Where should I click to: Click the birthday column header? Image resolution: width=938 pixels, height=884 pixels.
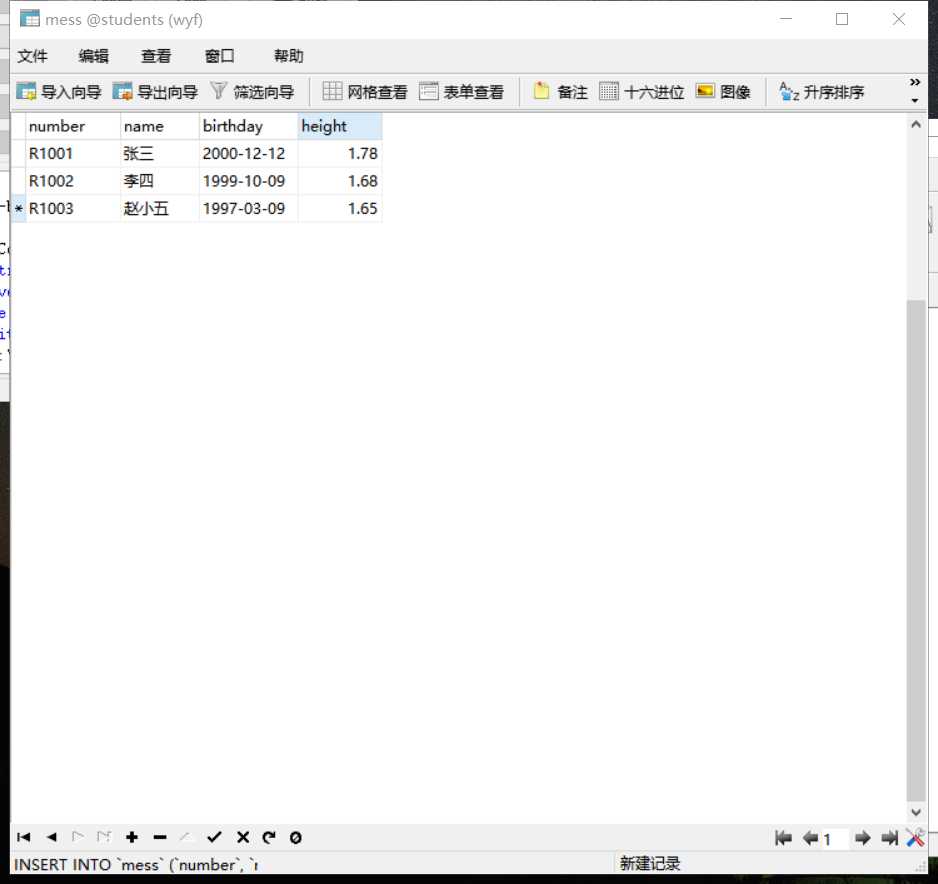tap(248, 126)
